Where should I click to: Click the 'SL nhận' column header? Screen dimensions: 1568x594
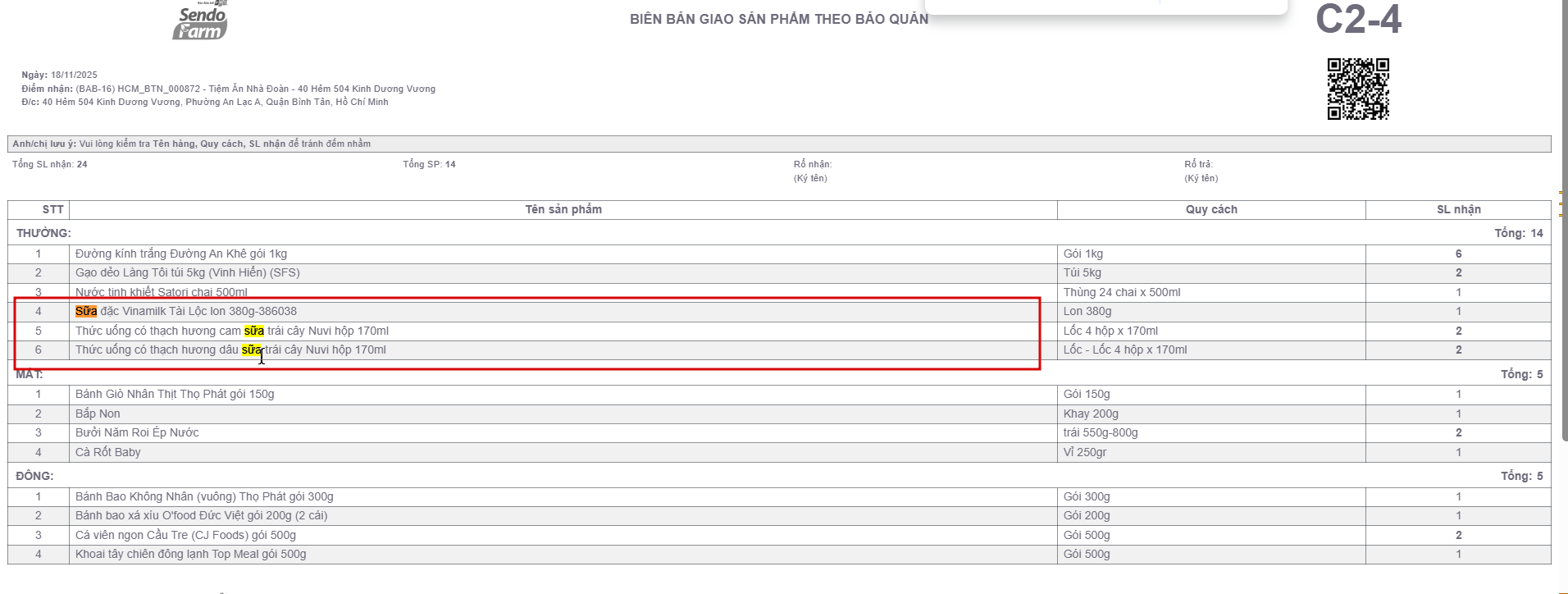(x=1458, y=209)
